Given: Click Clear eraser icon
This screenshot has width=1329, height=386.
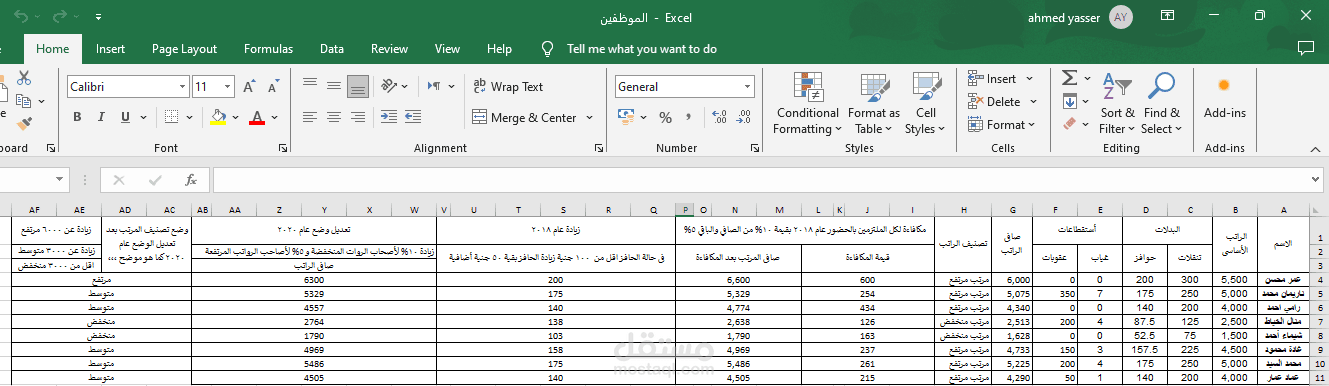Looking at the screenshot, I should 1069,124.
